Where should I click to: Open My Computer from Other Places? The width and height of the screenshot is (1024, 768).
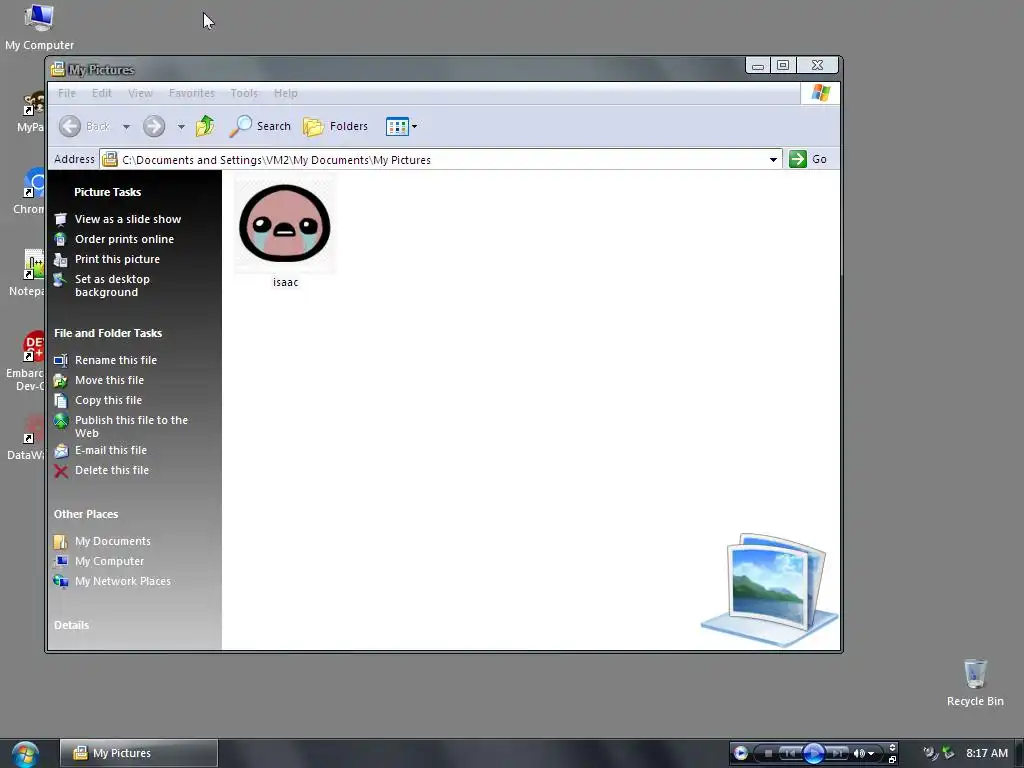109,561
